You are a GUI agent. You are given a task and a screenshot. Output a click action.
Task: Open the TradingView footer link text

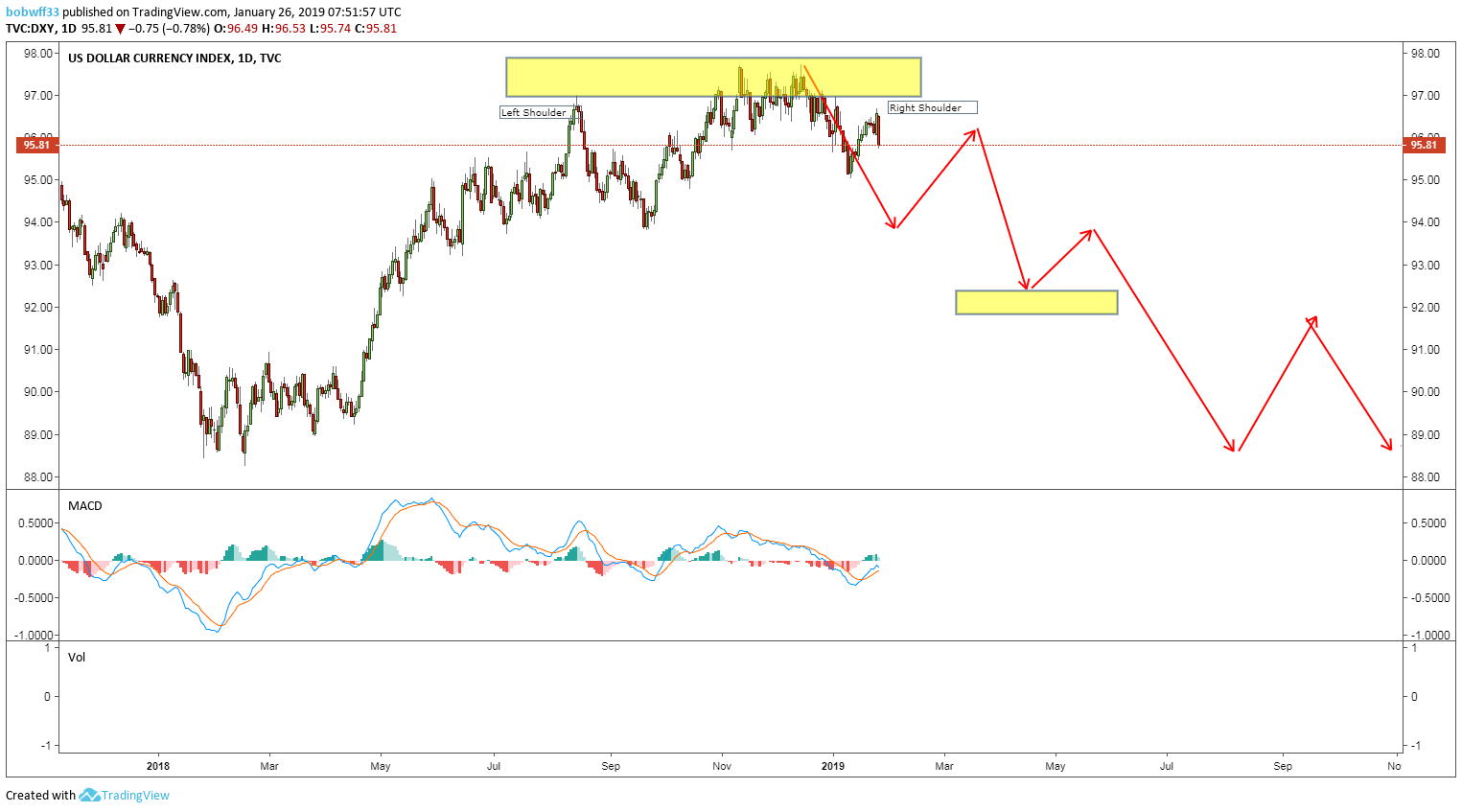click(135, 795)
